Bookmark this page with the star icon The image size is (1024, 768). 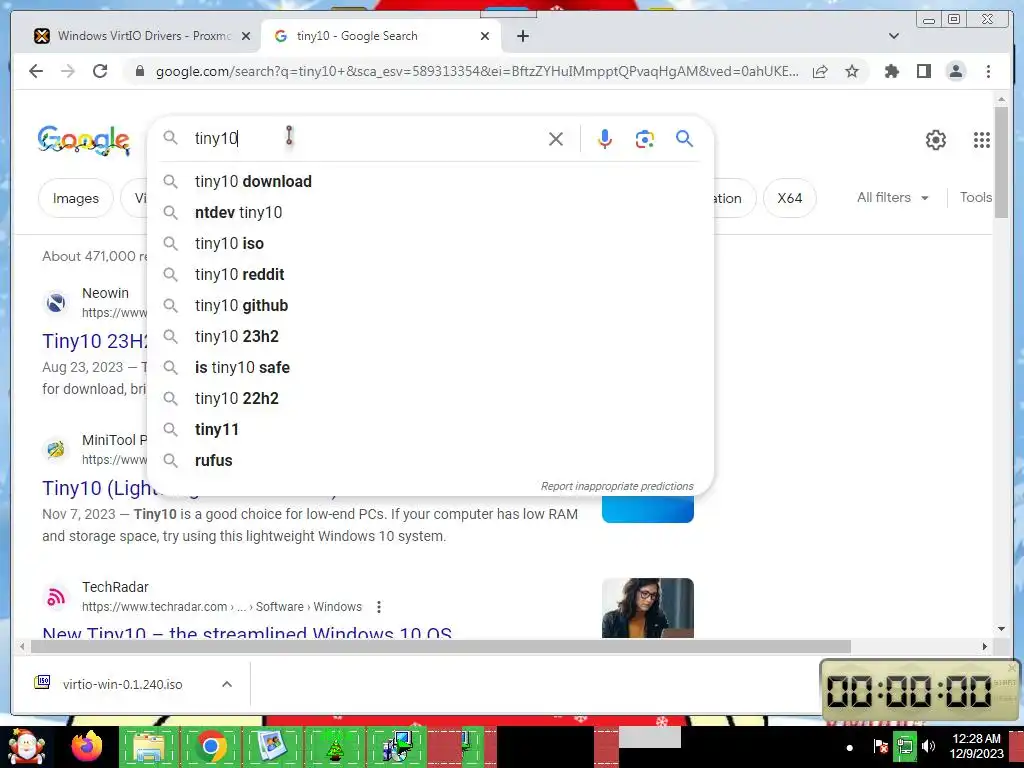(852, 71)
